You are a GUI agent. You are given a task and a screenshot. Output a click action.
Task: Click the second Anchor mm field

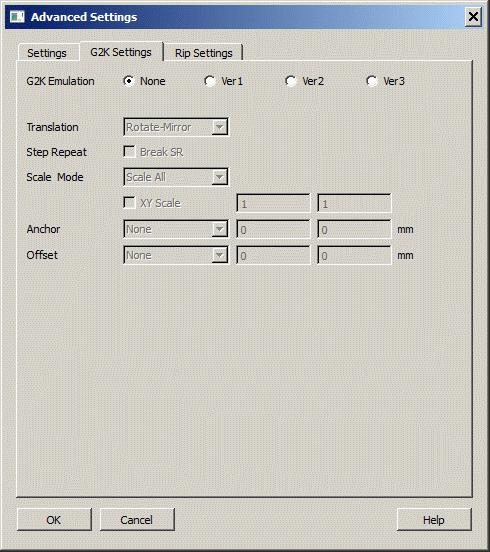[354, 230]
